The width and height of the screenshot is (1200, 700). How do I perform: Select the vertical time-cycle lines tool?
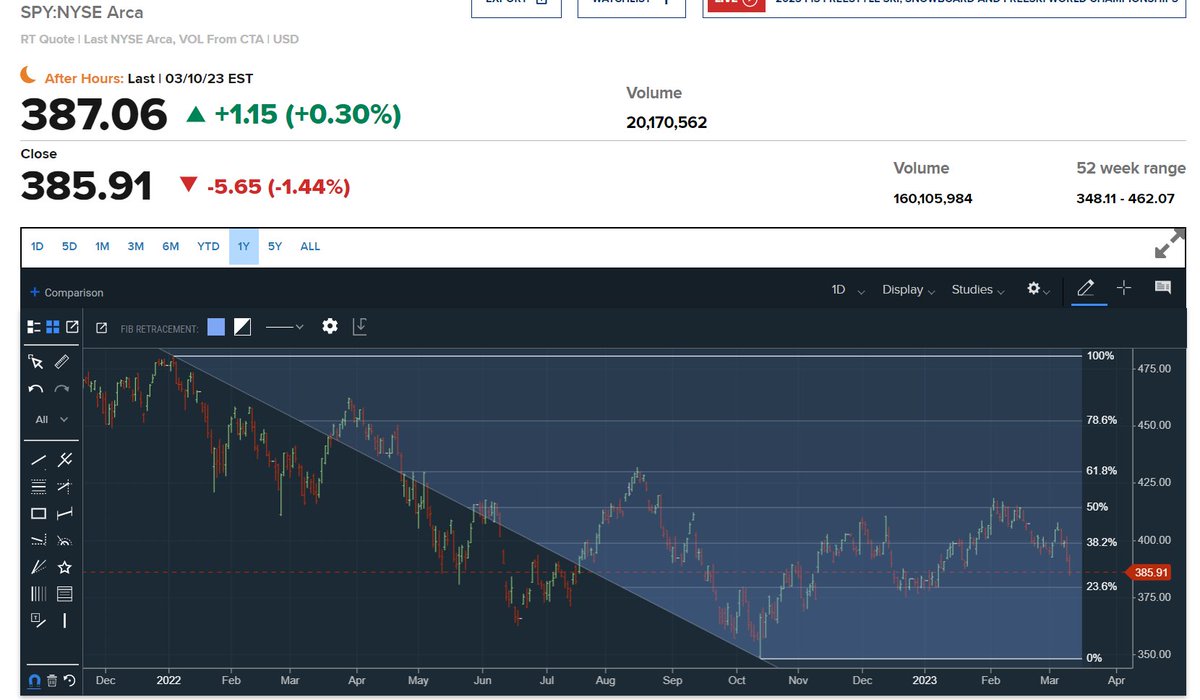click(x=38, y=594)
